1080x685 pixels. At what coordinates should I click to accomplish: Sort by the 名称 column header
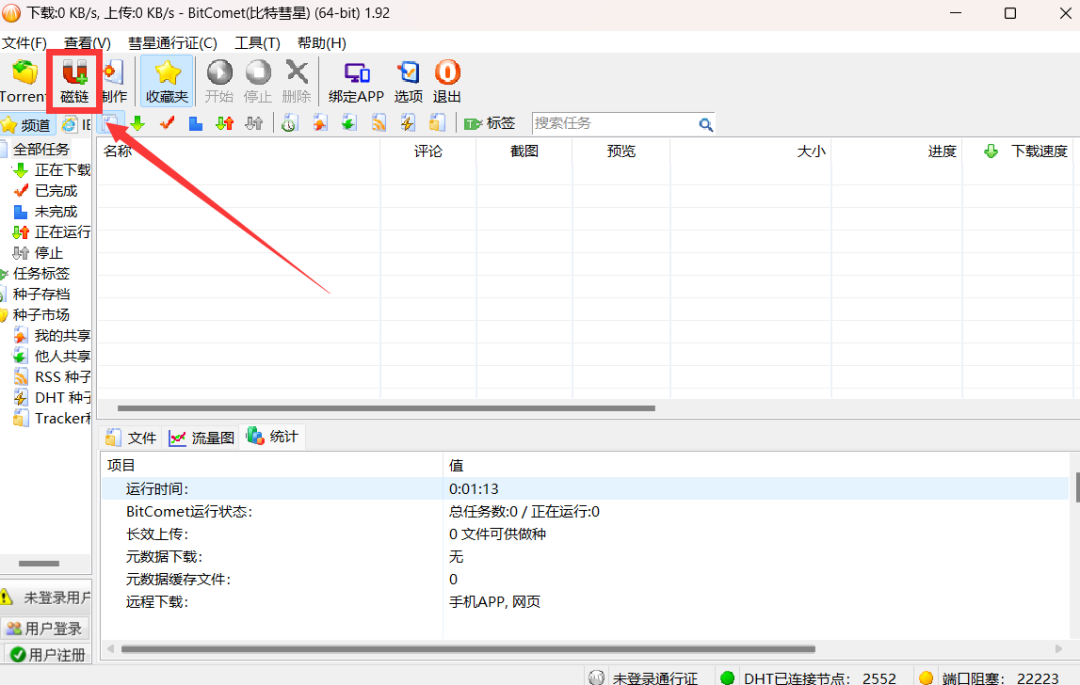coord(238,151)
